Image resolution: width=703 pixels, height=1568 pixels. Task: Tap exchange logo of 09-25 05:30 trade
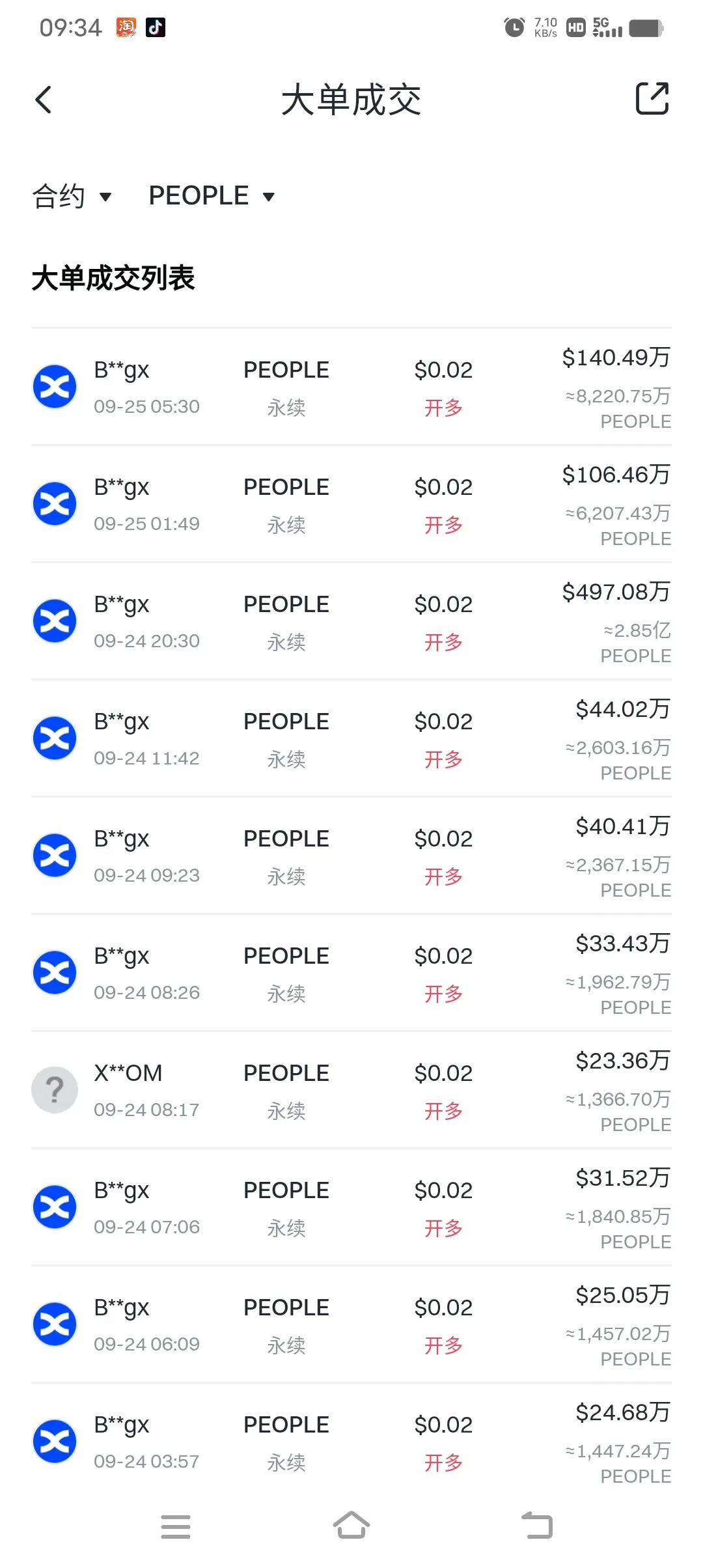pyautogui.click(x=55, y=386)
